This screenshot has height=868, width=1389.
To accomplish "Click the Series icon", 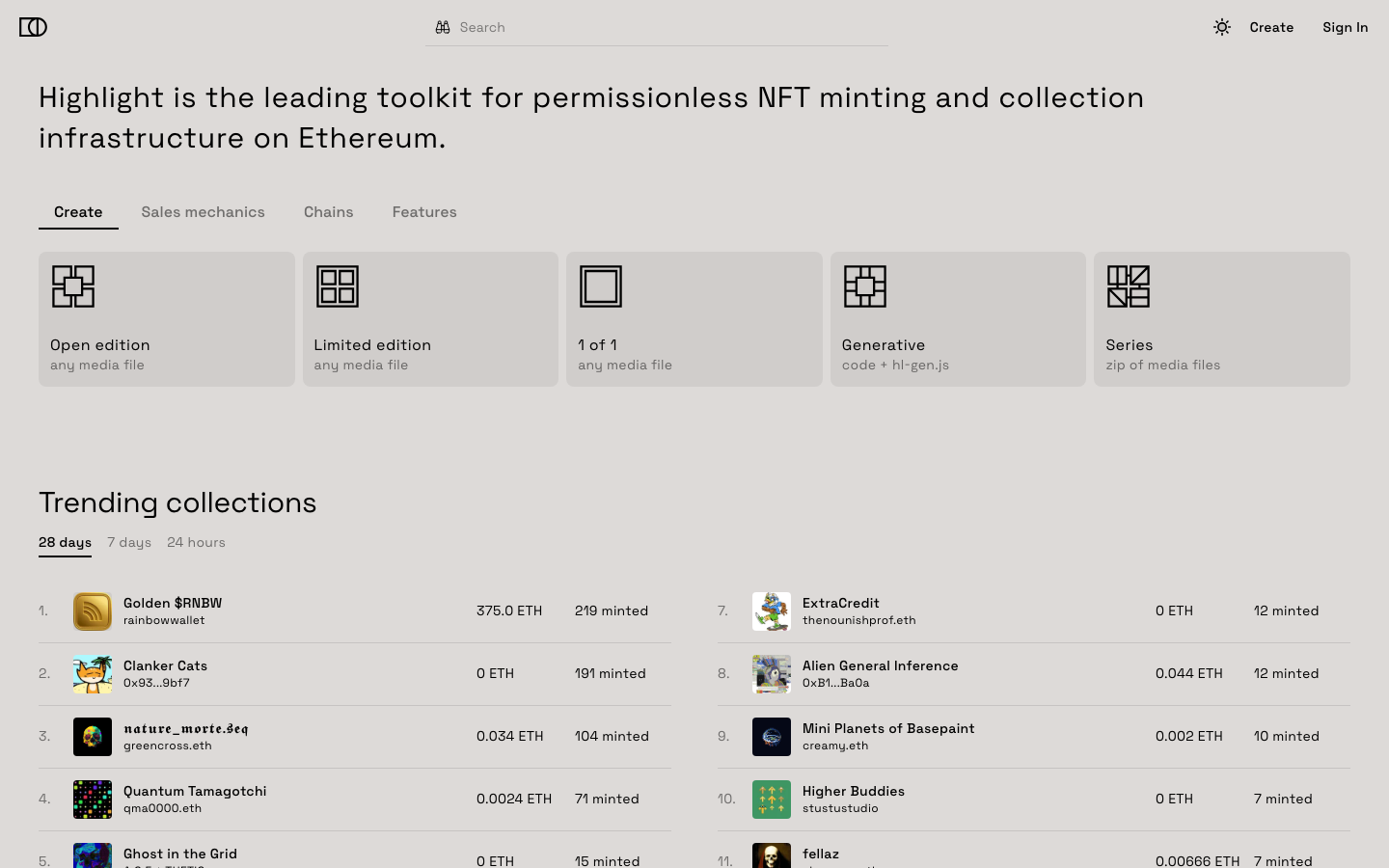I will (1129, 286).
